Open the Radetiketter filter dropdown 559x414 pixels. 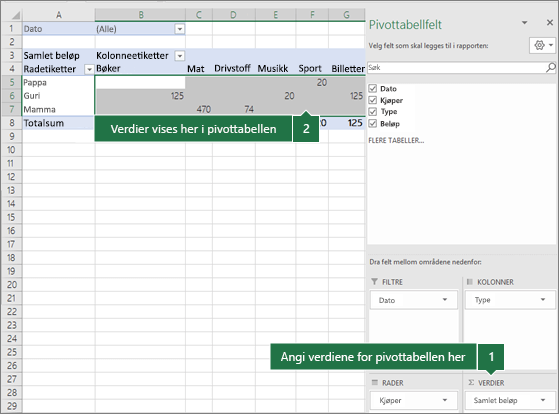[89, 69]
